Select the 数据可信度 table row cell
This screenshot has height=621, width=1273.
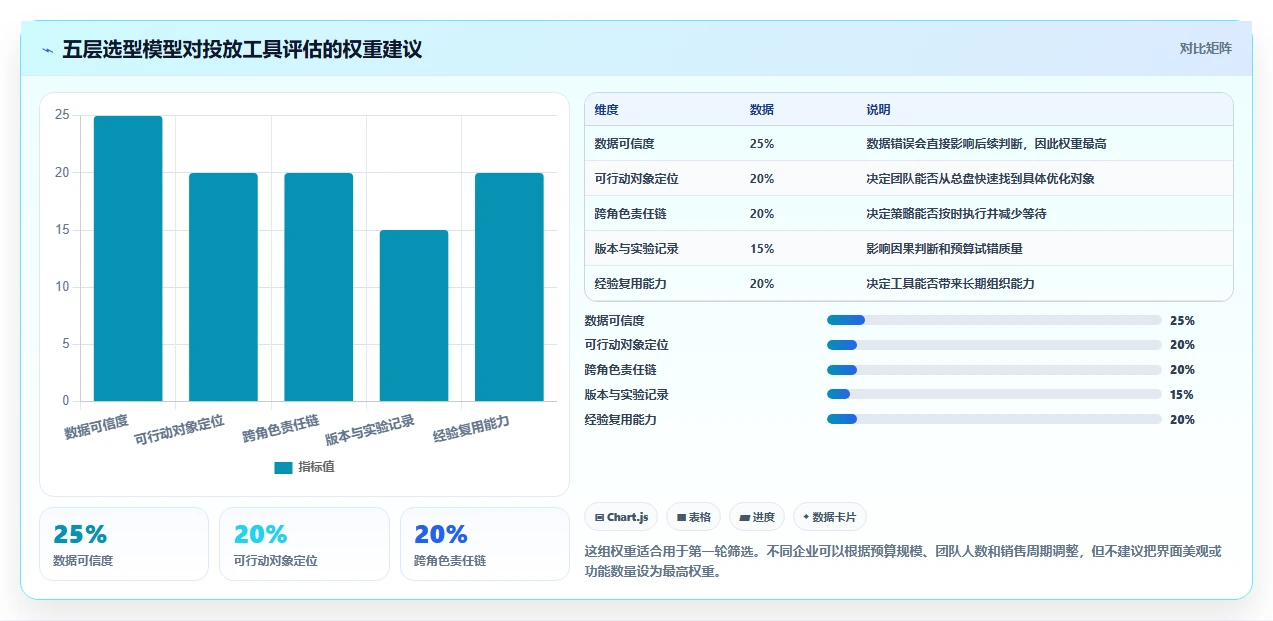tap(624, 144)
